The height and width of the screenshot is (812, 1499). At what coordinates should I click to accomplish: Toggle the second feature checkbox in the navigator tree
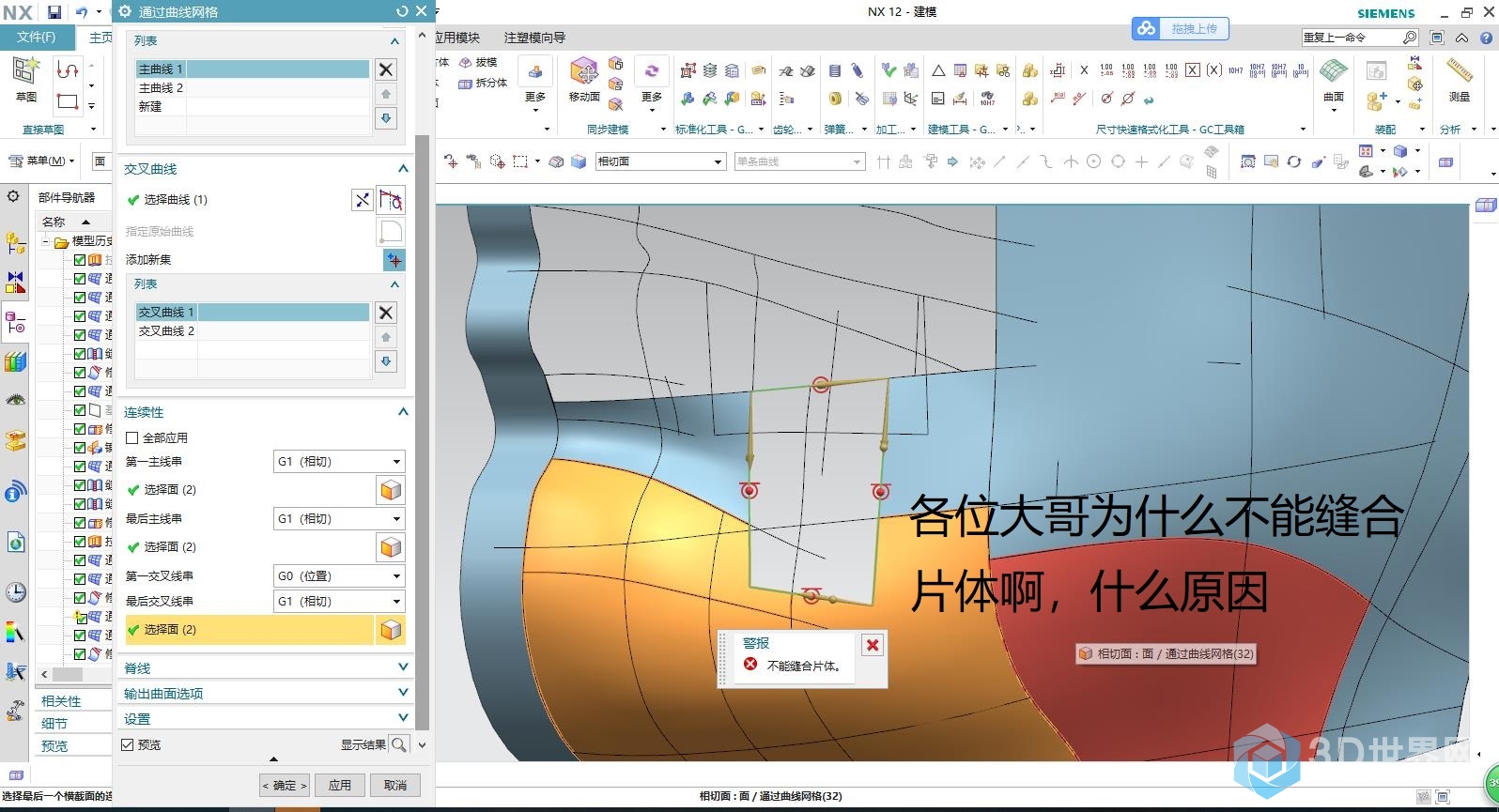pos(80,279)
